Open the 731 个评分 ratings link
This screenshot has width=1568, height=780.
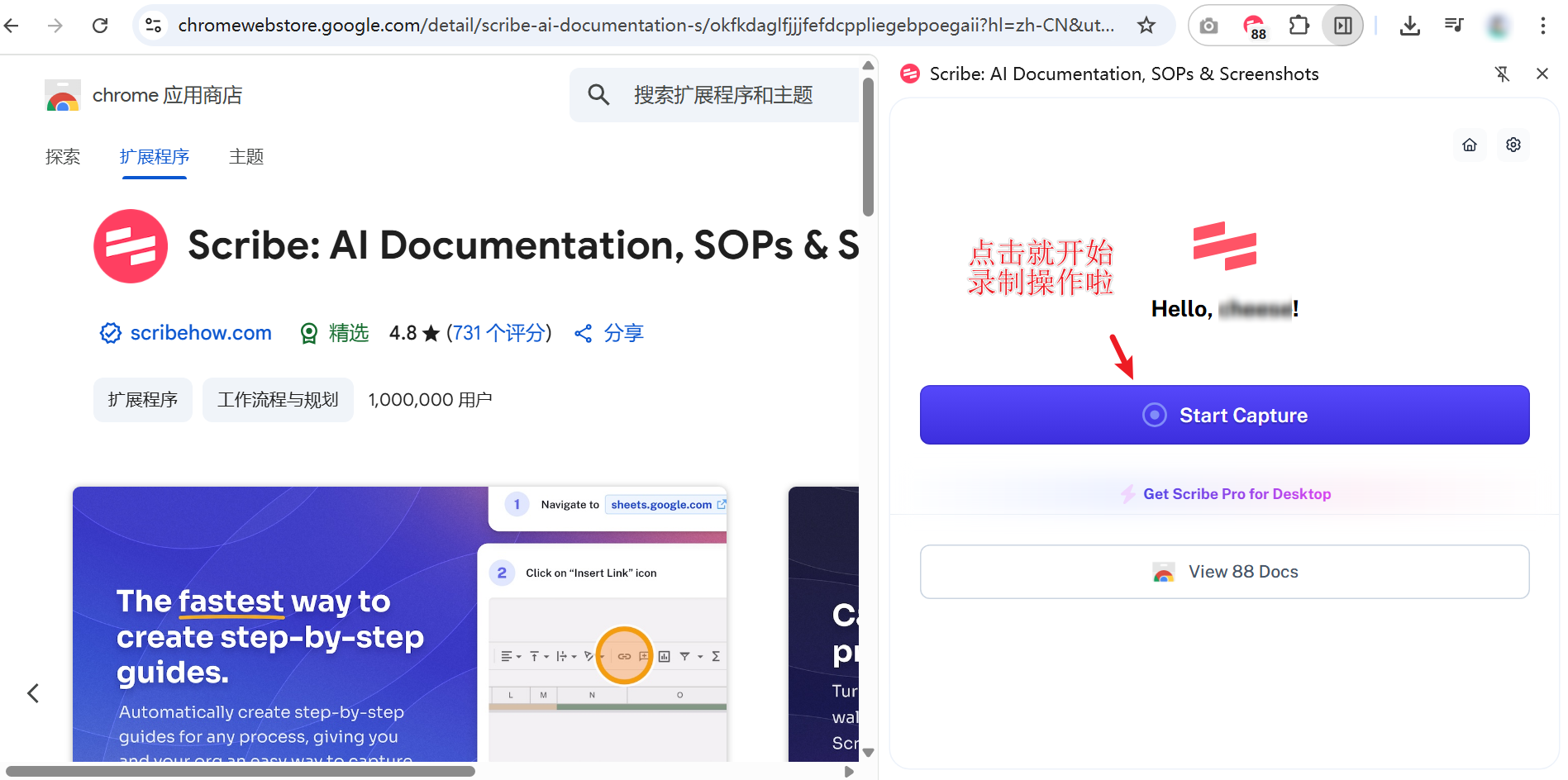tap(498, 333)
